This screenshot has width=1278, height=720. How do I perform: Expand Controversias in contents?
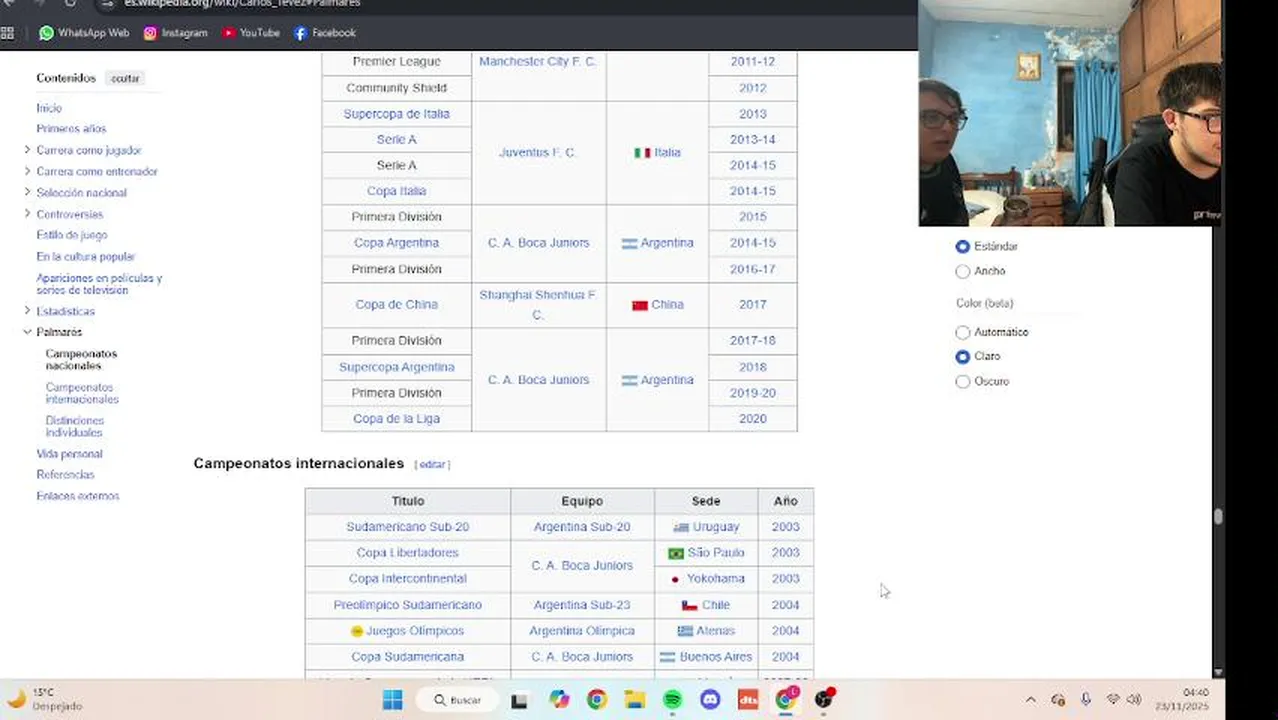point(27,214)
